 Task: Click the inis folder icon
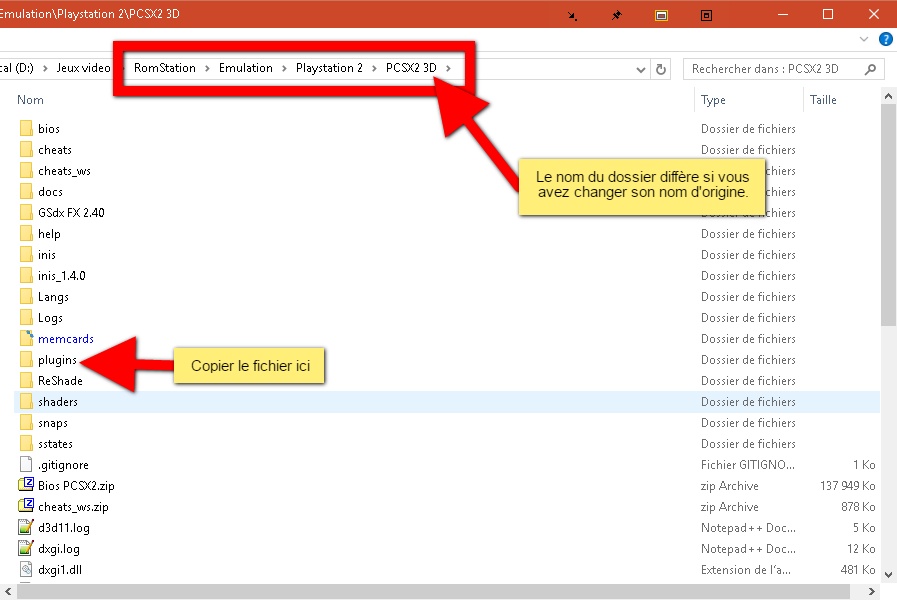click(26, 255)
